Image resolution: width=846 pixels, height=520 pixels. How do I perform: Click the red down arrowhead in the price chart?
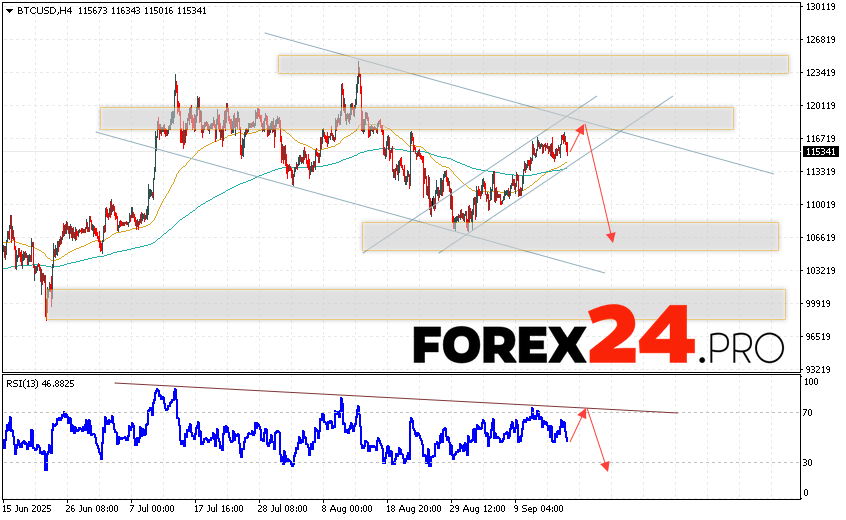click(610, 237)
